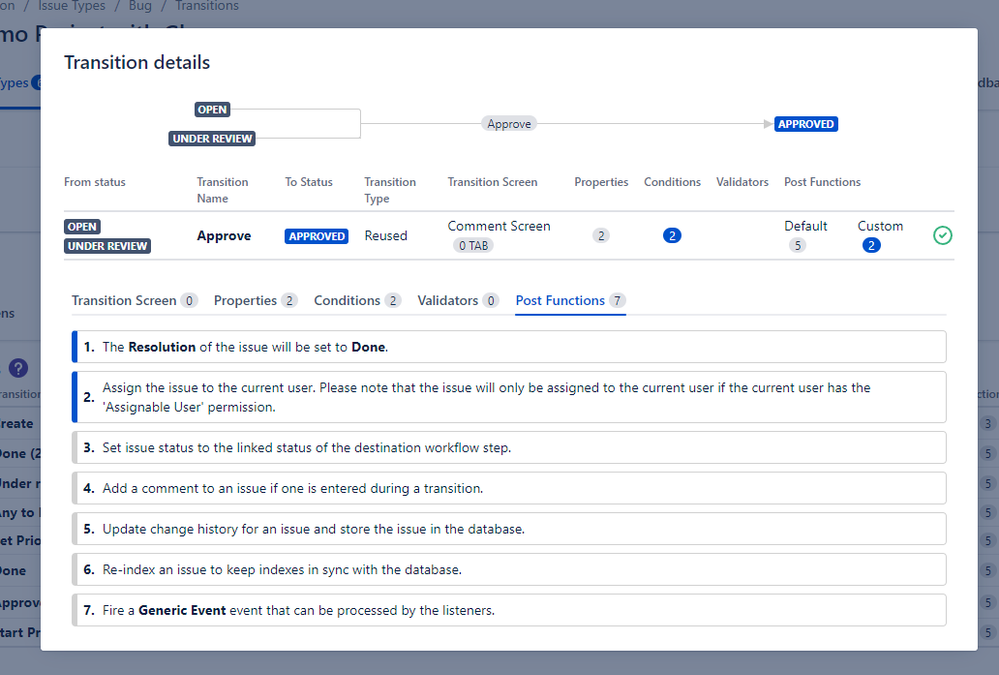
Task: Click the Comment Screen text
Action: pyautogui.click(x=499, y=226)
